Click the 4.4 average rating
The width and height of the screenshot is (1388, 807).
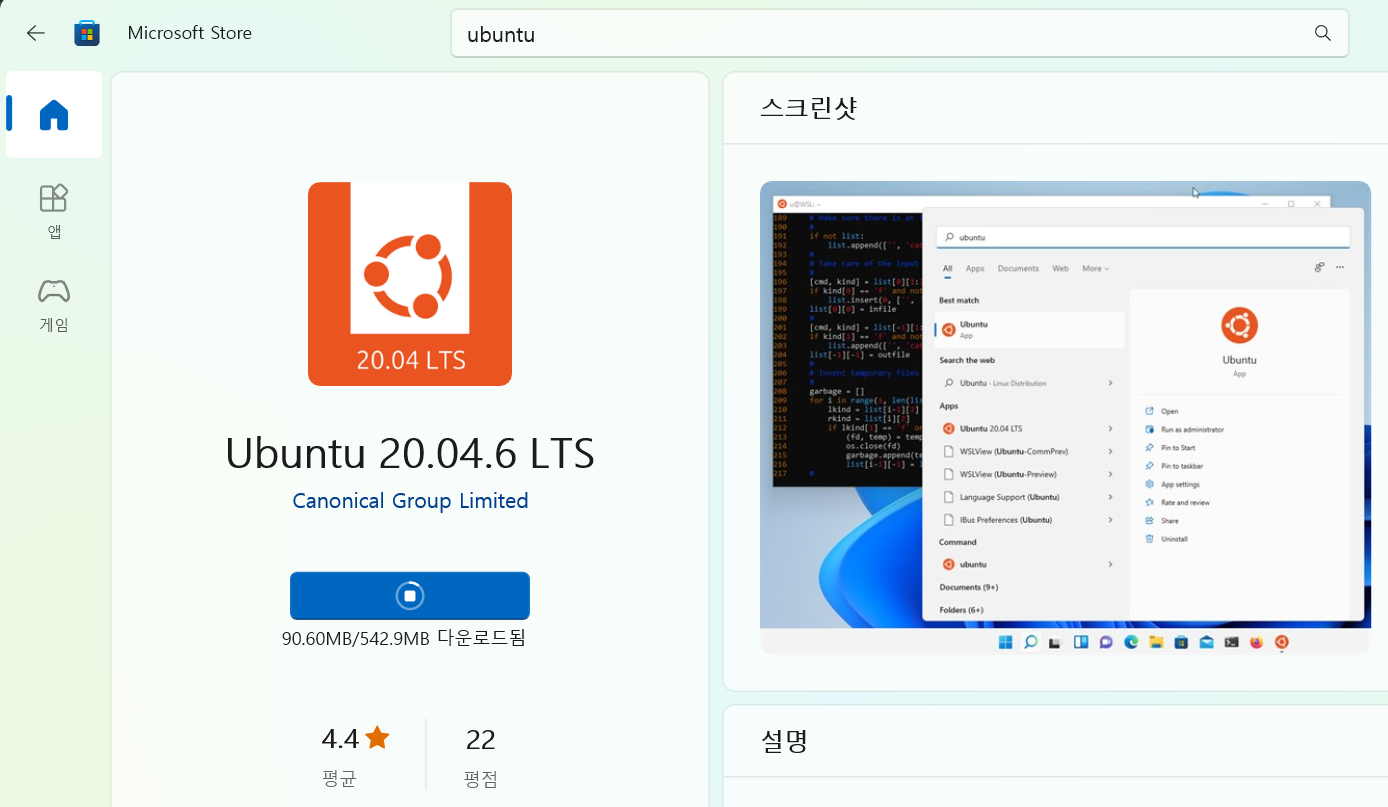coord(340,739)
